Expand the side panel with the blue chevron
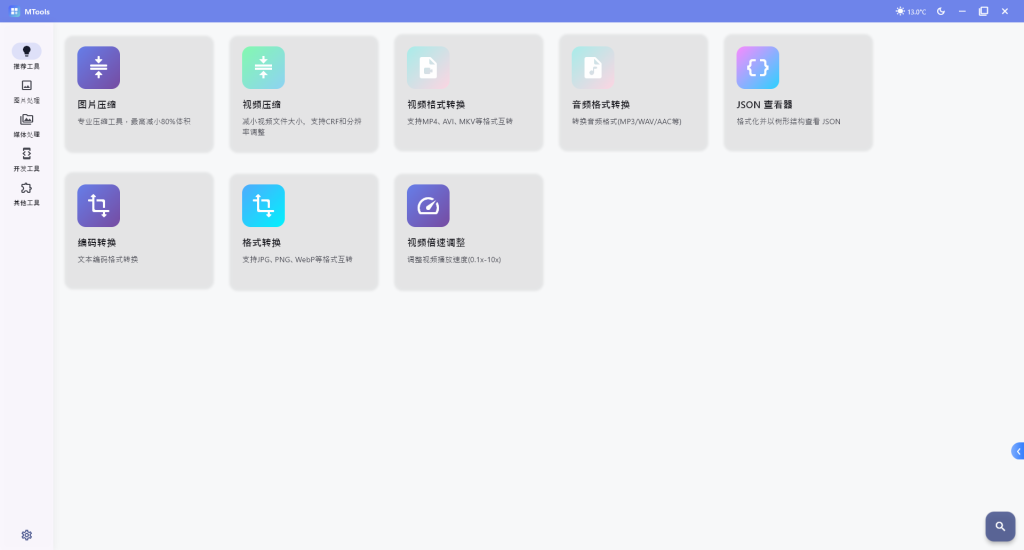1024x550 pixels. point(1017,451)
